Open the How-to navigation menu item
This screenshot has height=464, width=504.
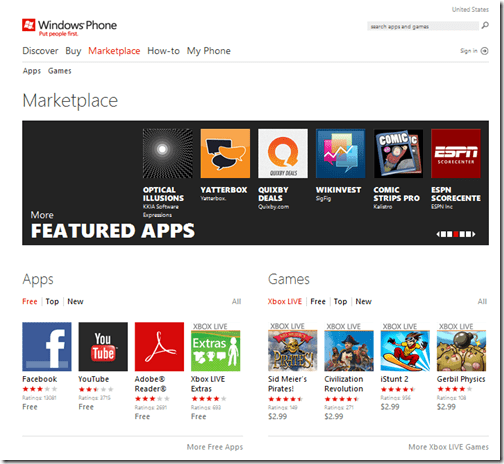click(163, 51)
